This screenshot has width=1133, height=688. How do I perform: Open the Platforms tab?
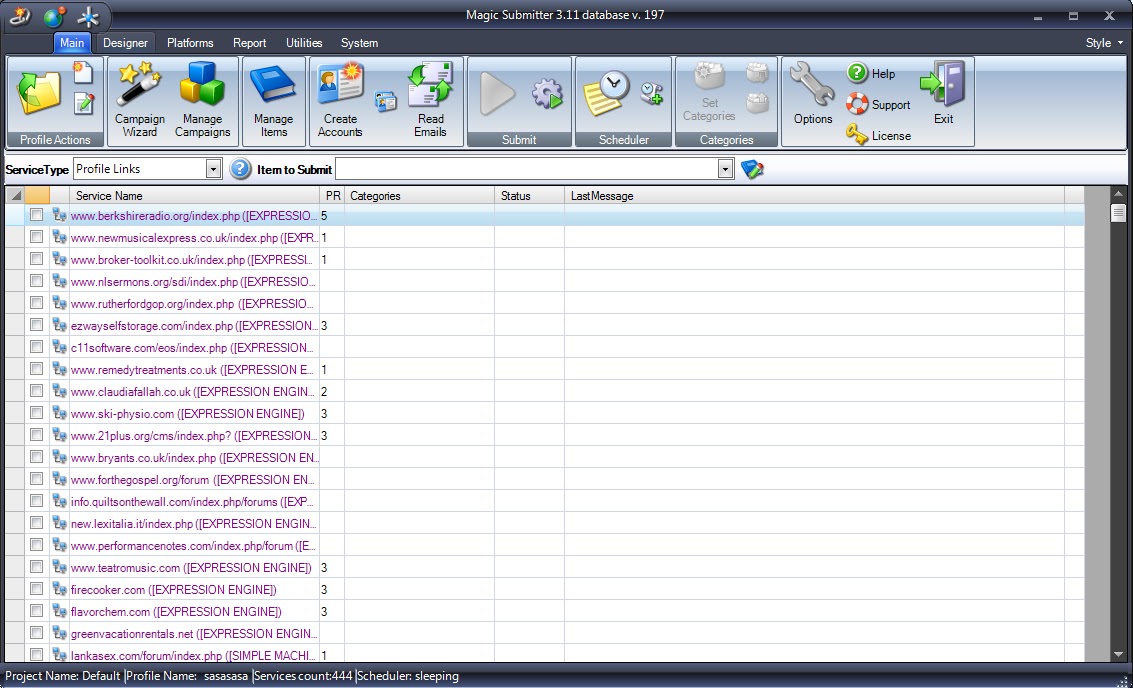(190, 43)
